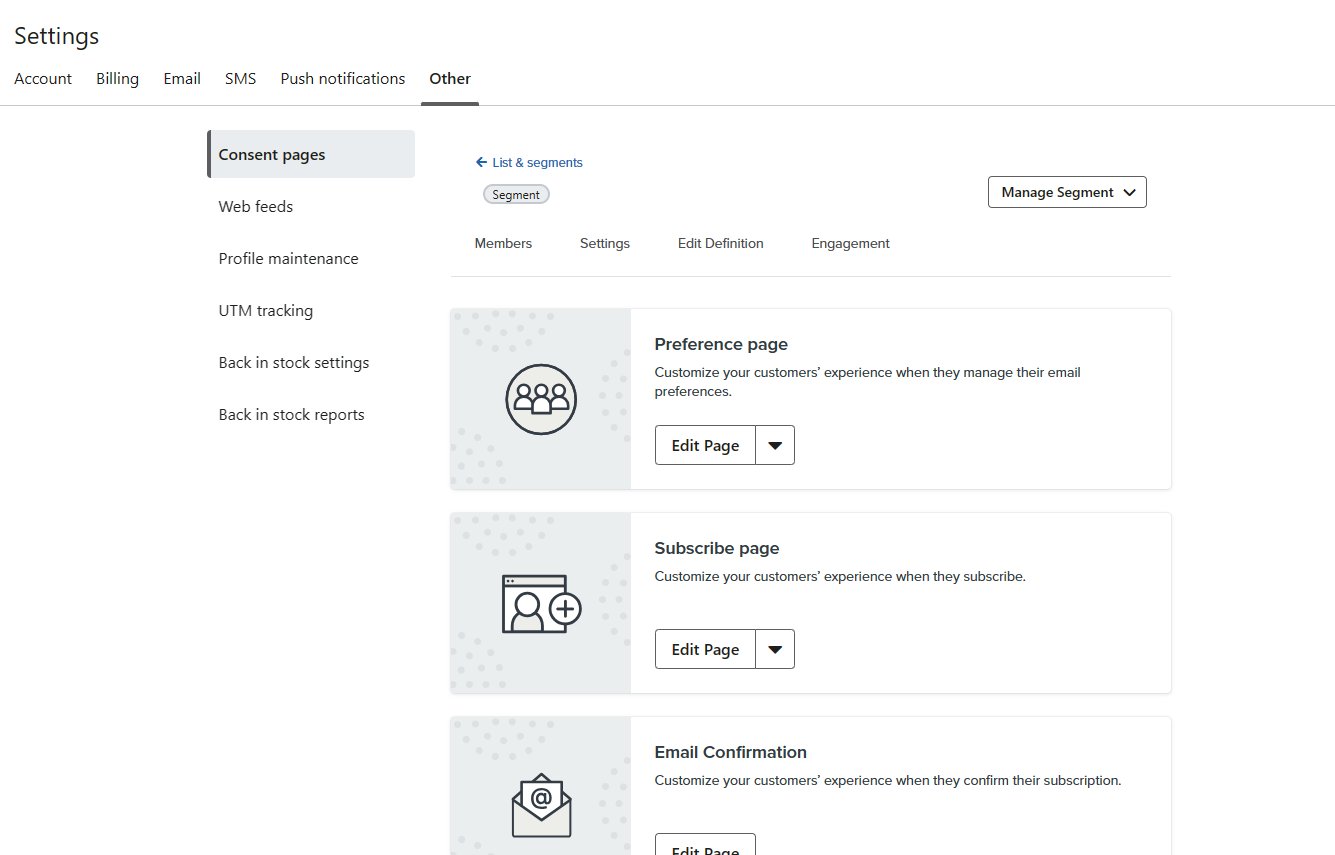
Task: Follow the List & segments link
Action: click(537, 162)
